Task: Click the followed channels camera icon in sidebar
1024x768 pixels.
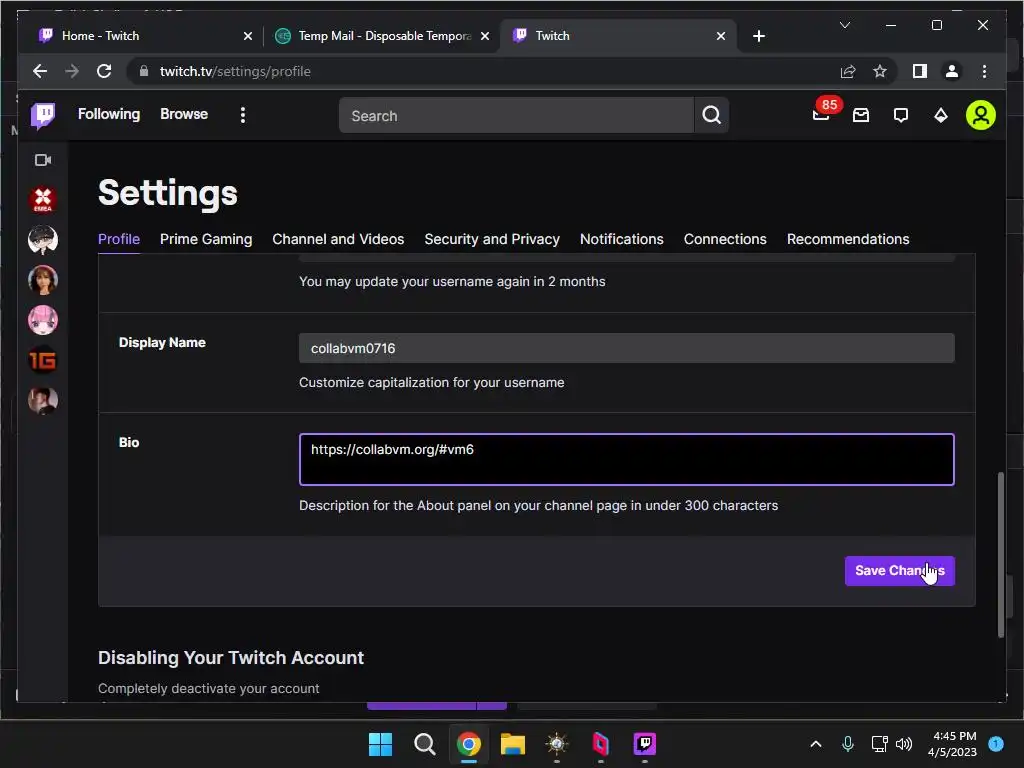Action: pyautogui.click(x=43, y=160)
